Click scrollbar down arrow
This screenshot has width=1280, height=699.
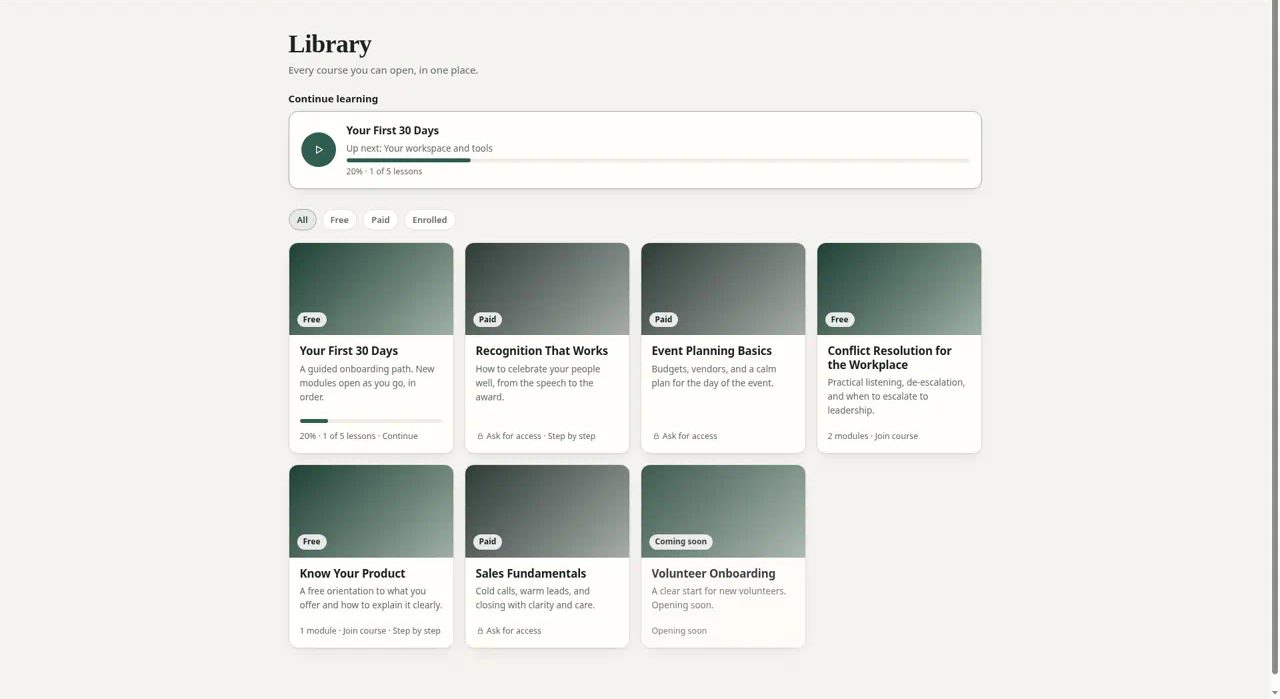(1274, 692)
